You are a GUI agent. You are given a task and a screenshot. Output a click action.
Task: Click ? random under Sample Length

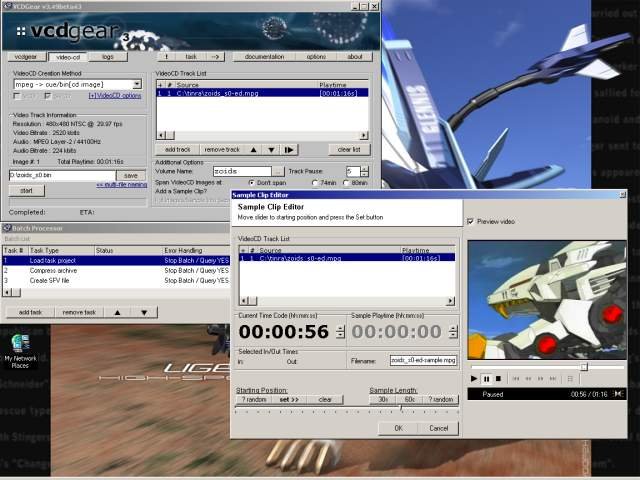pos(441,400)
